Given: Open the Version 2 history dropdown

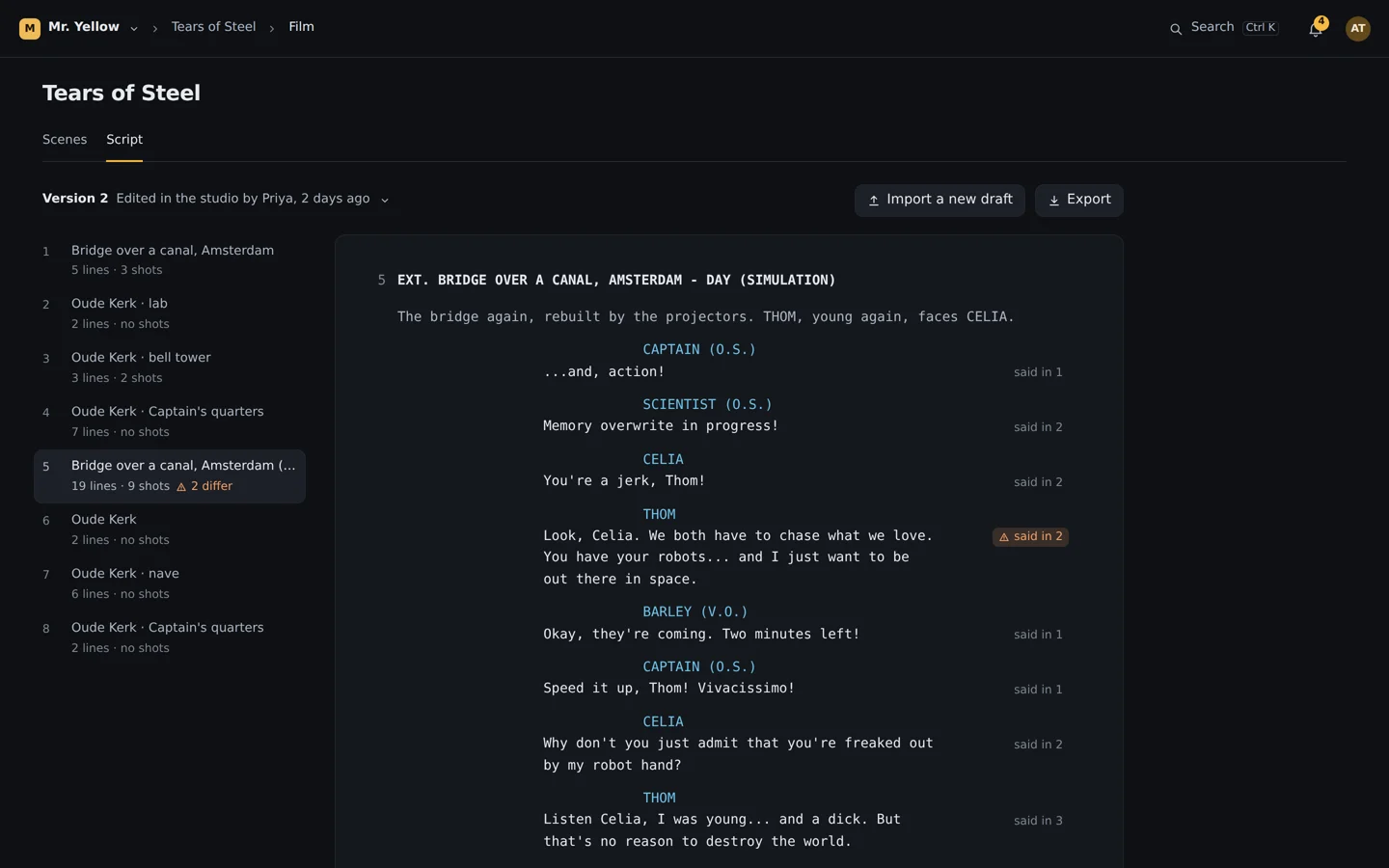Looking at the screenshot, I should click(216, 200).
